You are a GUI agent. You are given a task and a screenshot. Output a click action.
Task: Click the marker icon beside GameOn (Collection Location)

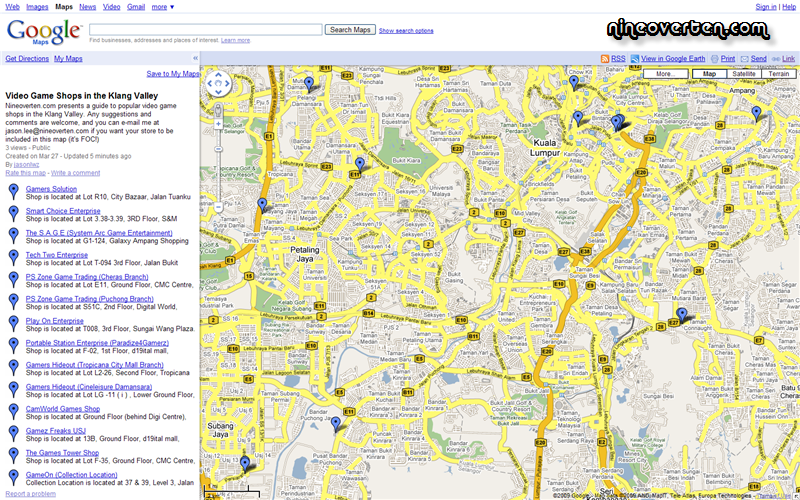(14, 478)
